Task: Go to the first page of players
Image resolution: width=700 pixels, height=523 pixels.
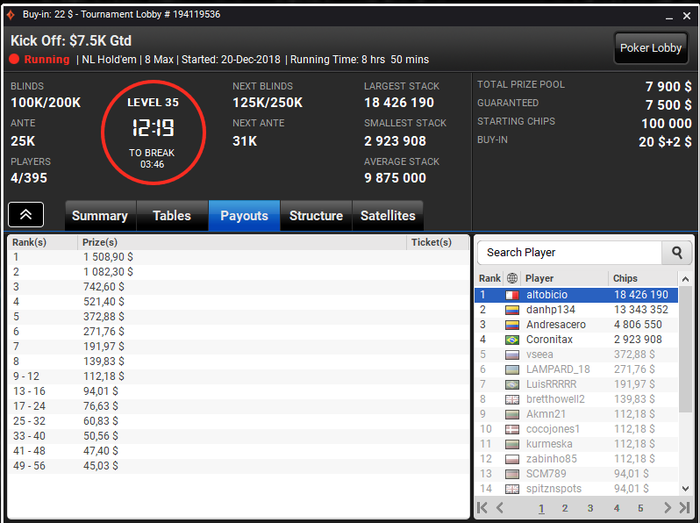Action: [x=482, y=508]
